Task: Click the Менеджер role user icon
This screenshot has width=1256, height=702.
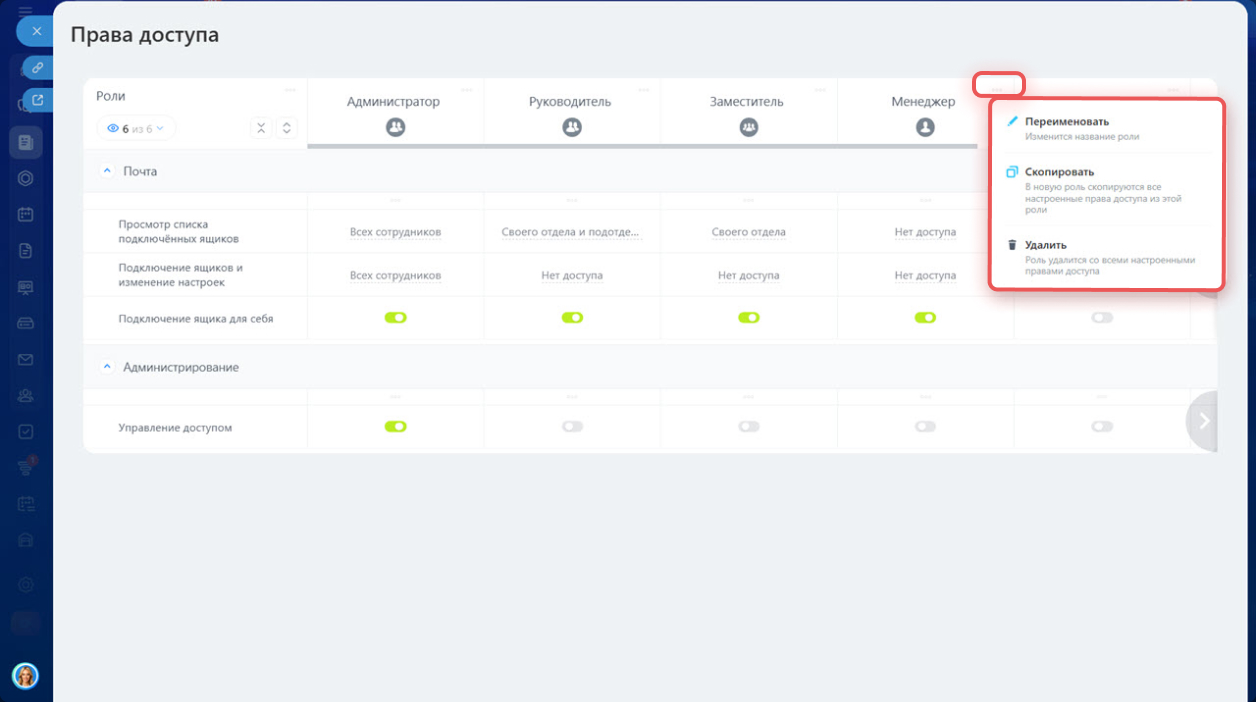Action: coord(925,127)
